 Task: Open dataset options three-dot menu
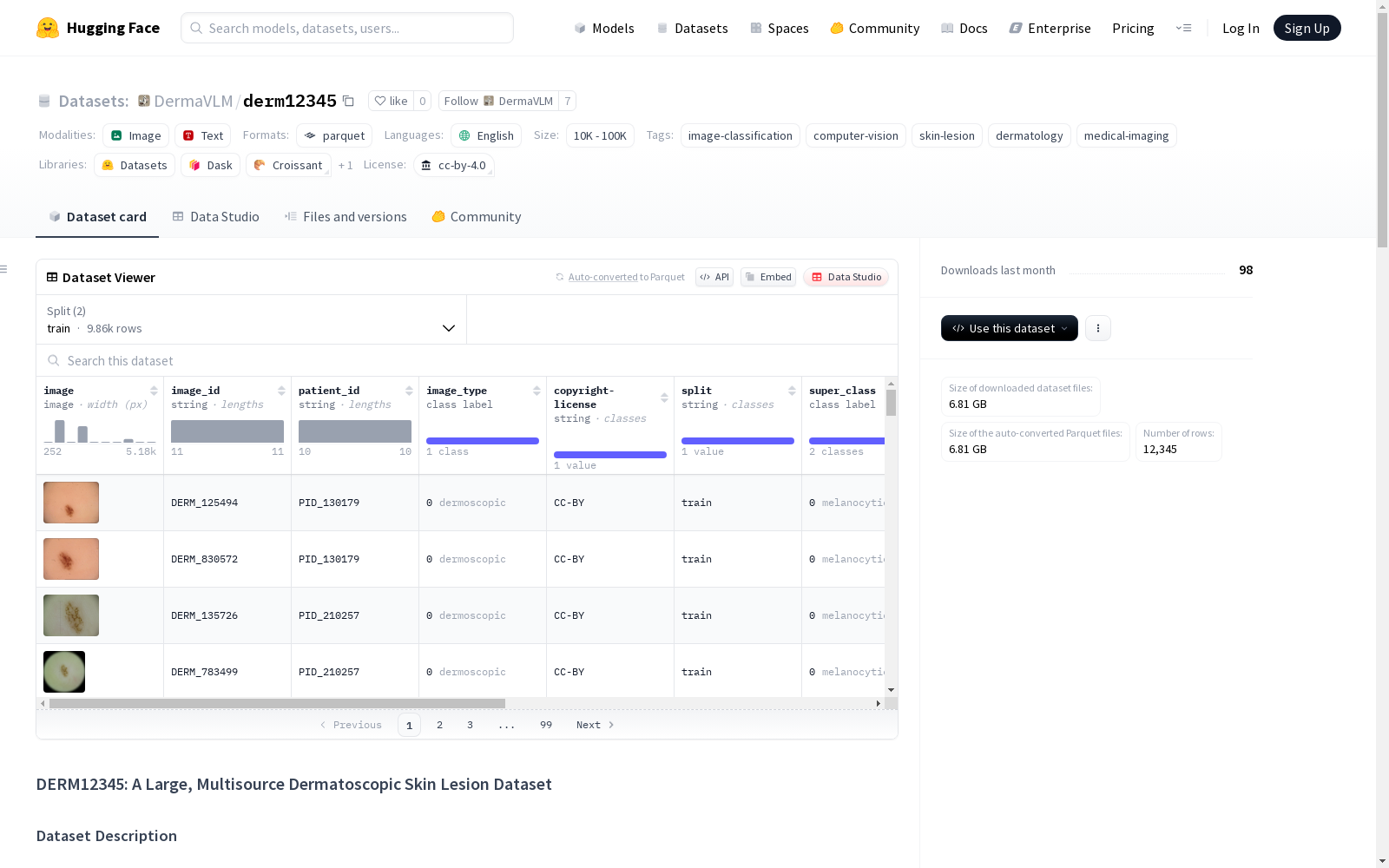1098,328
